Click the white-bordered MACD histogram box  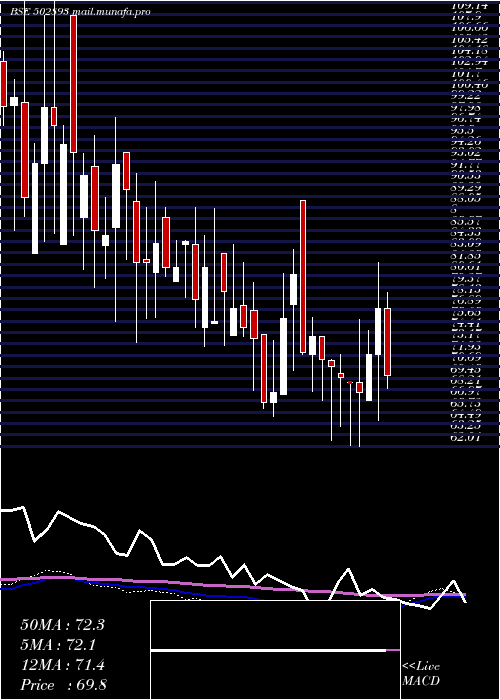pos(275,650)
